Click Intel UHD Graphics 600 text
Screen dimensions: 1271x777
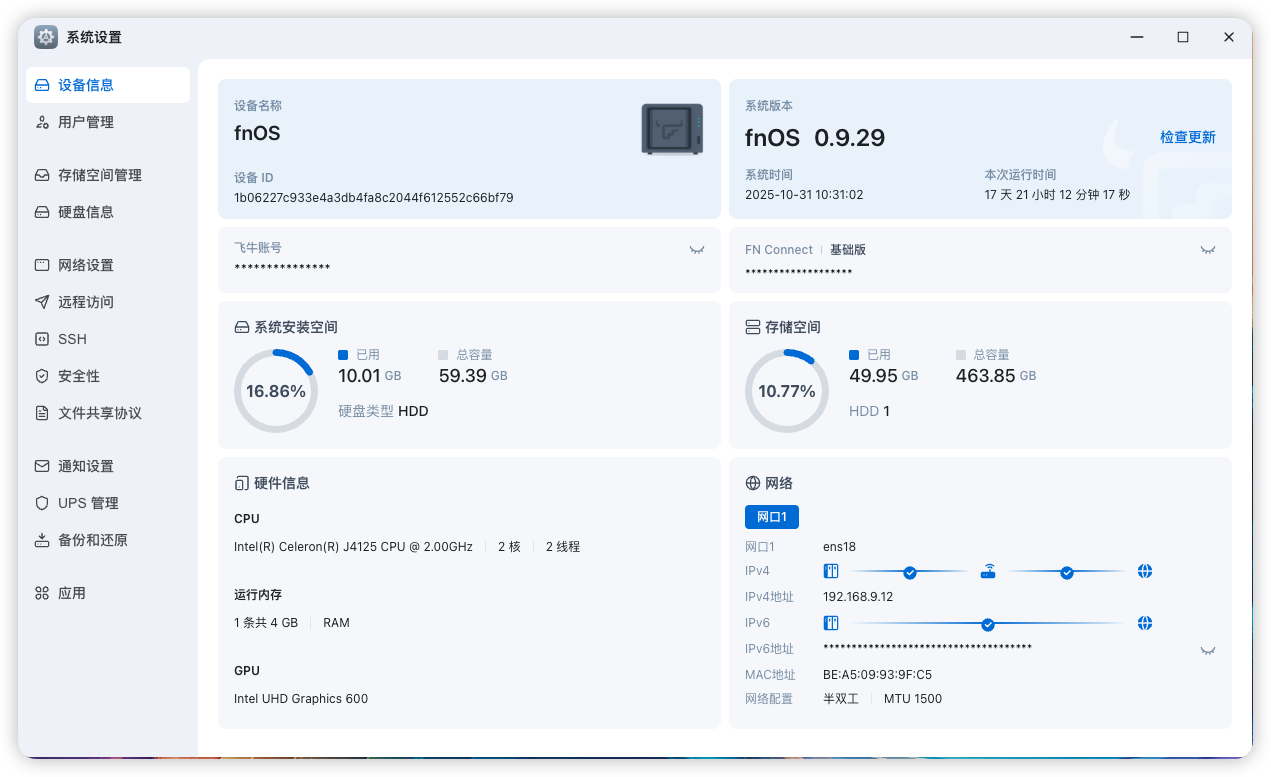tap(301, 699)
